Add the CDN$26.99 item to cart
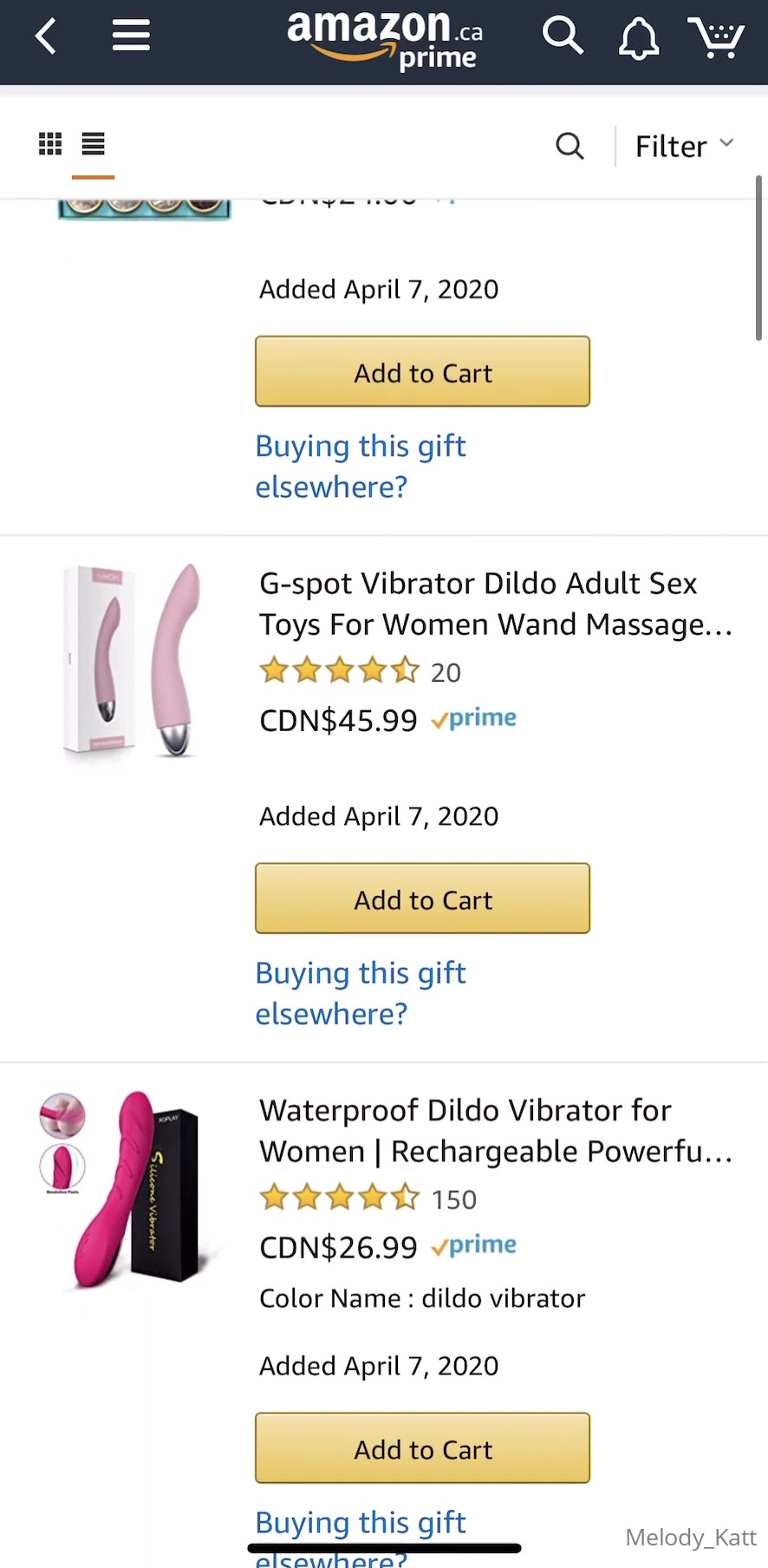Viewport: 768px width, 1568px height. pos(422,1448)
